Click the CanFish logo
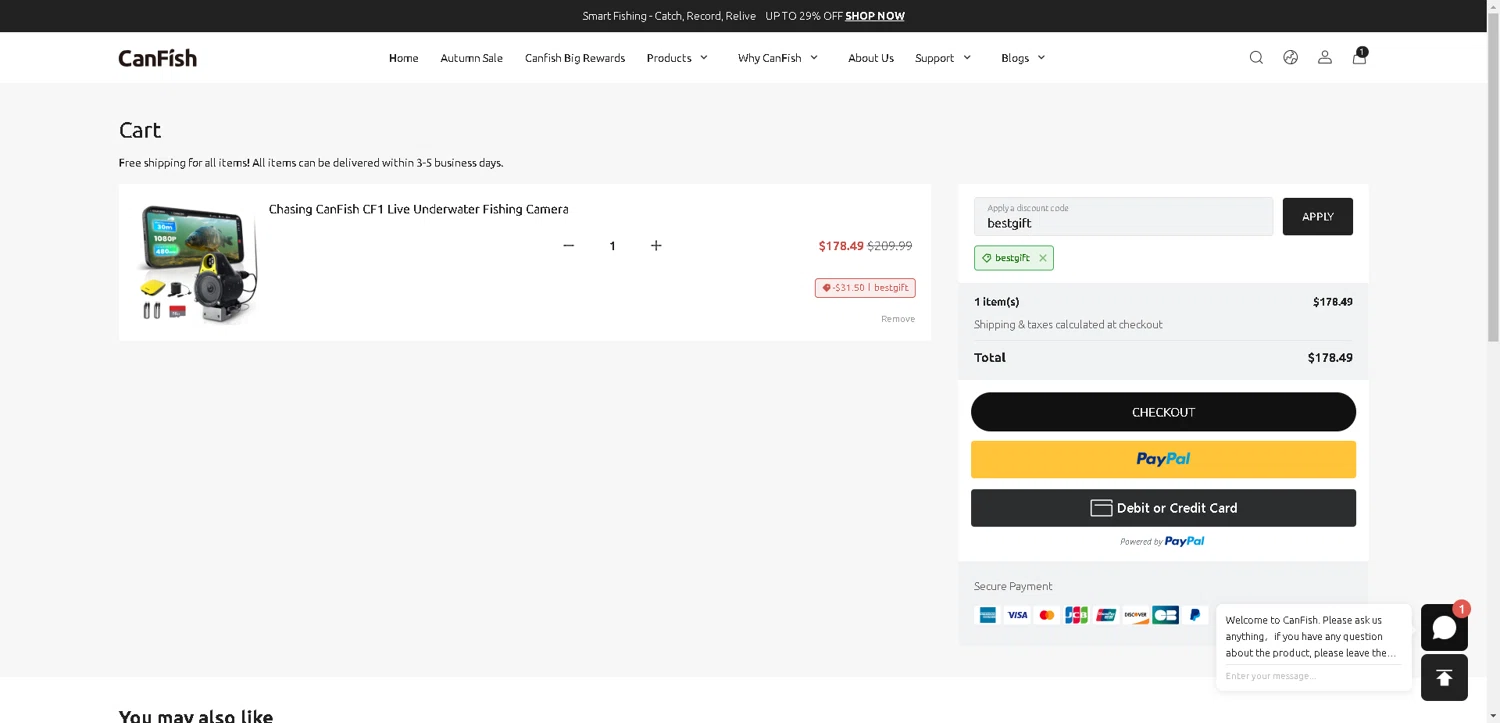Image resolution: width=1500 pixels, height=723 pixels. (x=158, y=58)
